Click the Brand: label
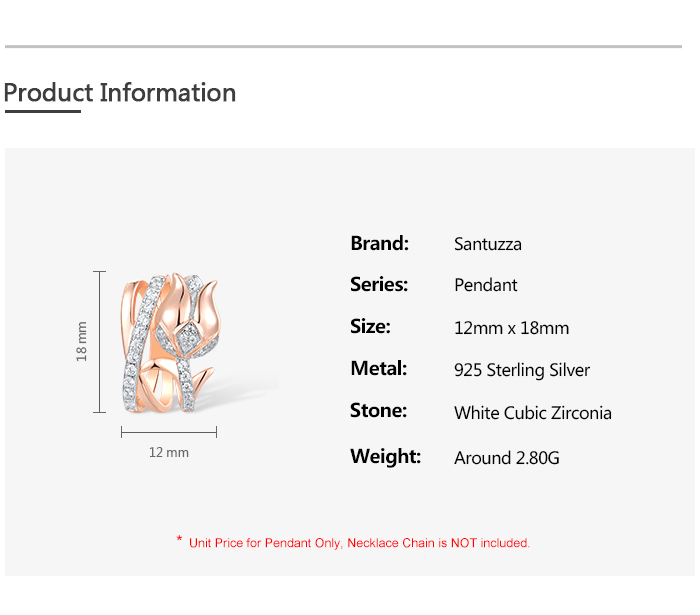 pos(379,243)
